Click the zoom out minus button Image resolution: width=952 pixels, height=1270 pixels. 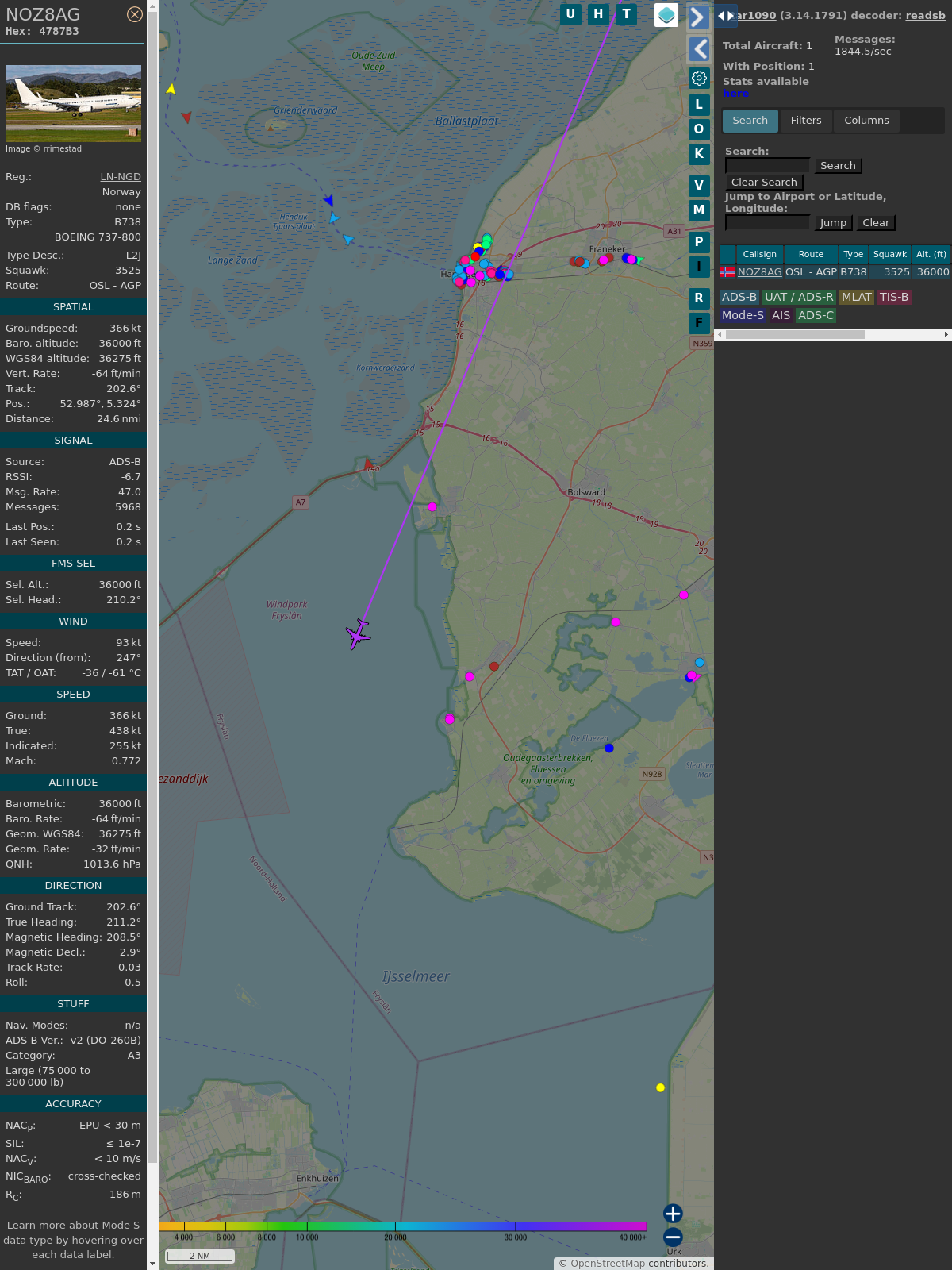pos(673,1237)
